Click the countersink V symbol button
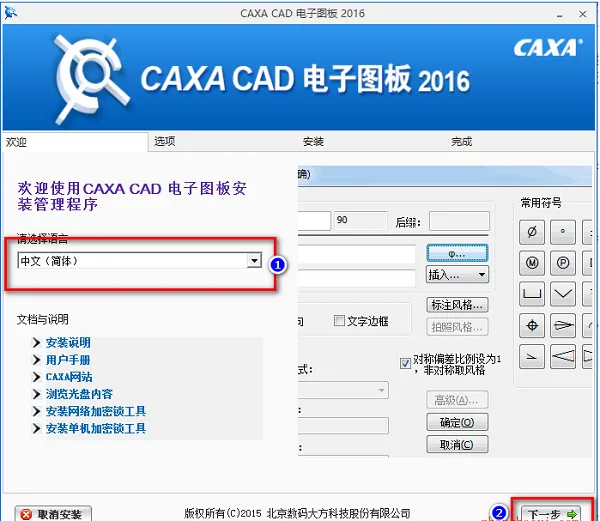Screen dimensions: 600x521 (562, 294)
